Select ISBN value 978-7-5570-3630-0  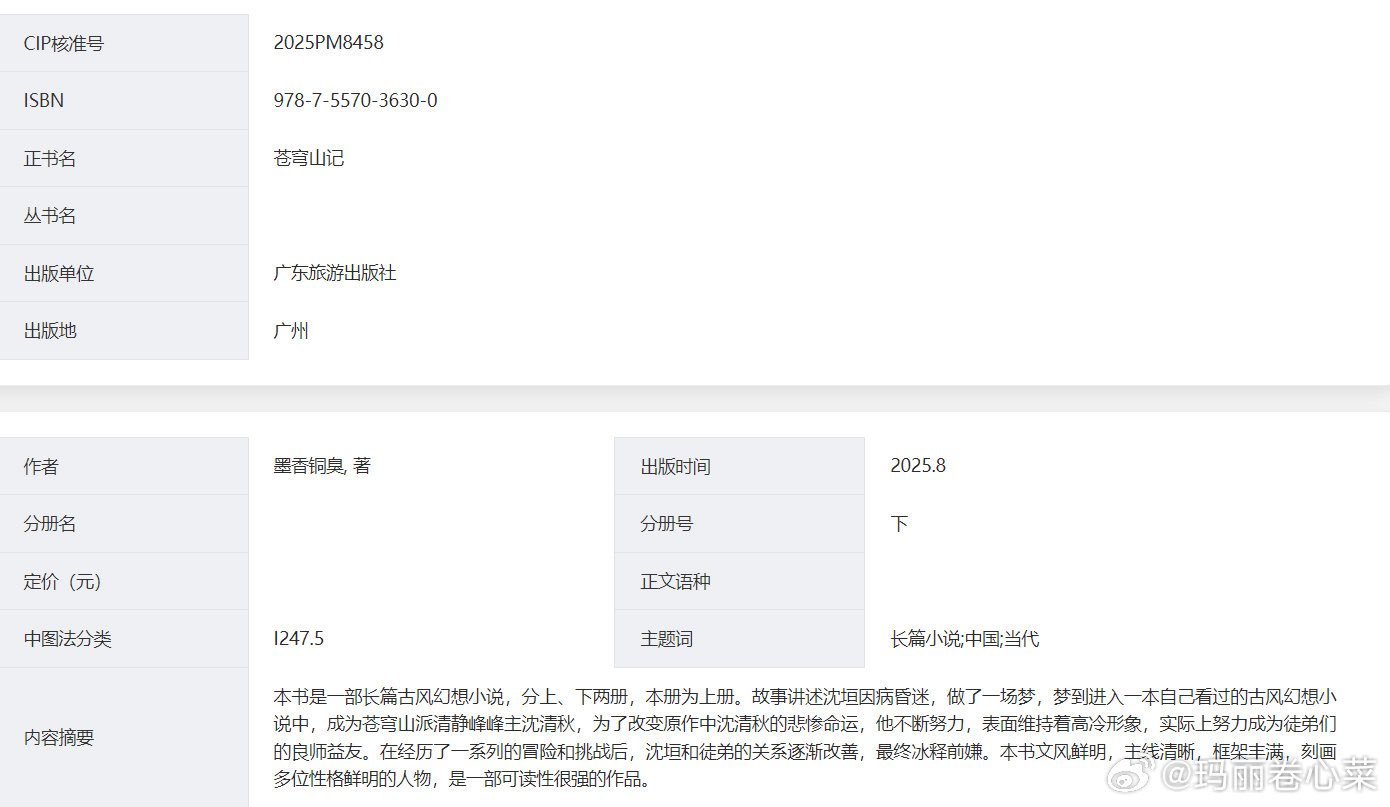tap(356, 101)
